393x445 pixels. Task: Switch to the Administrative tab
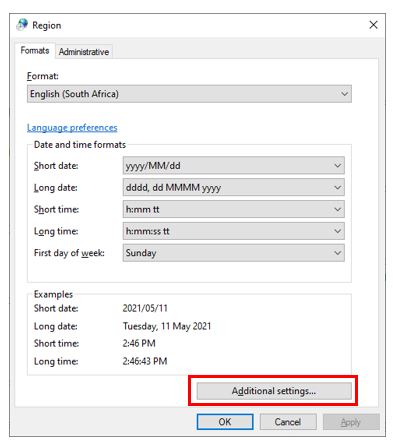(x=84, y=52)
